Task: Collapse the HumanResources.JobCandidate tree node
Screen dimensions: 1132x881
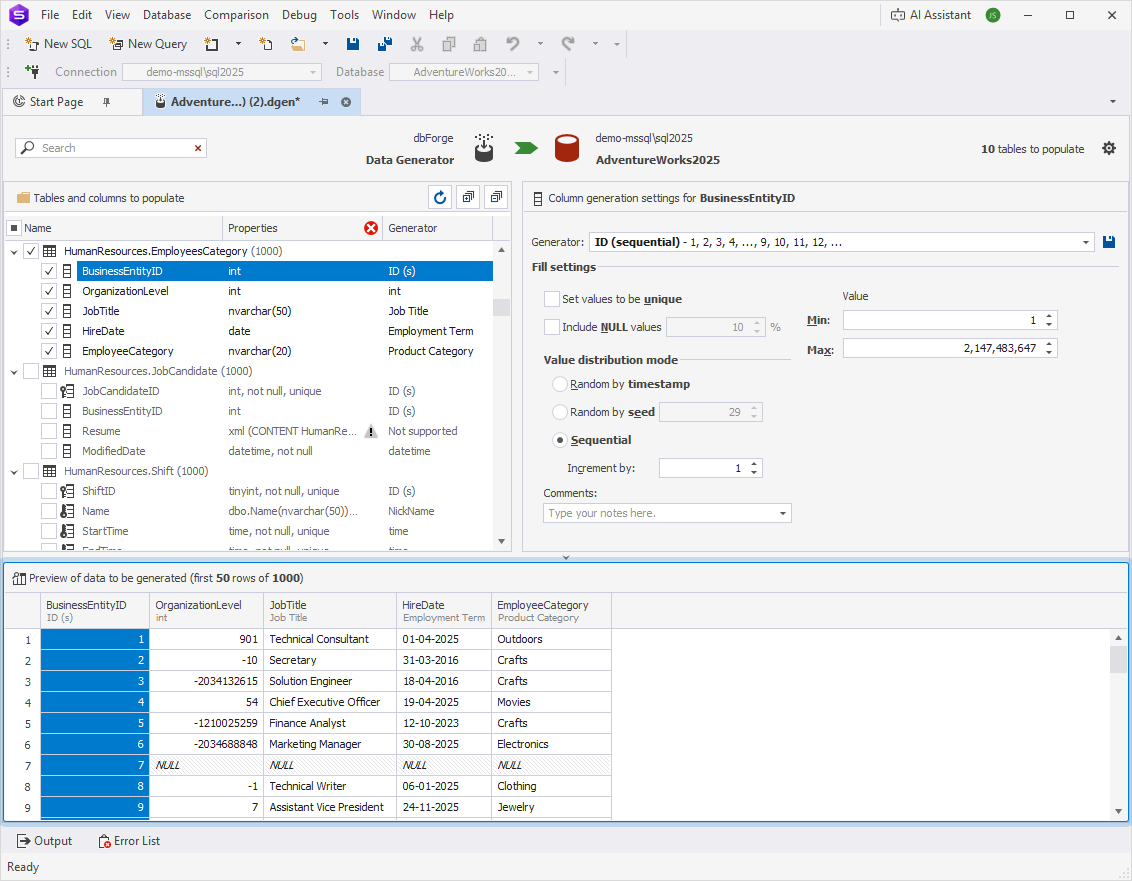Action: tap(14, 371)
